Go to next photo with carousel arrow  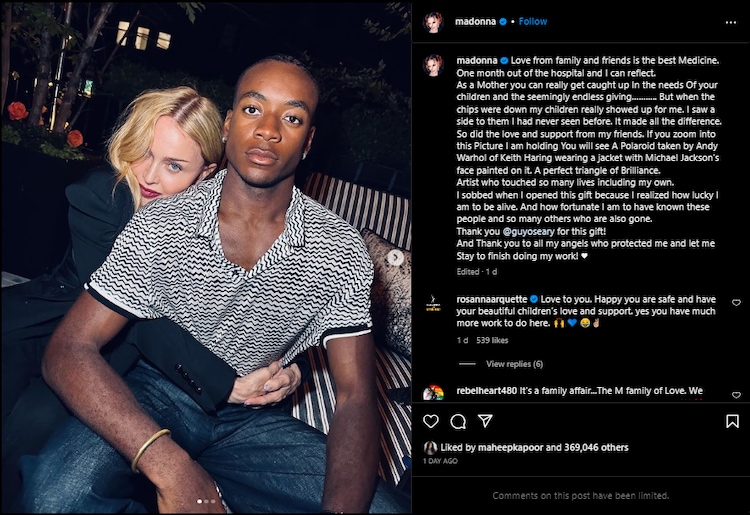point(395,258)
